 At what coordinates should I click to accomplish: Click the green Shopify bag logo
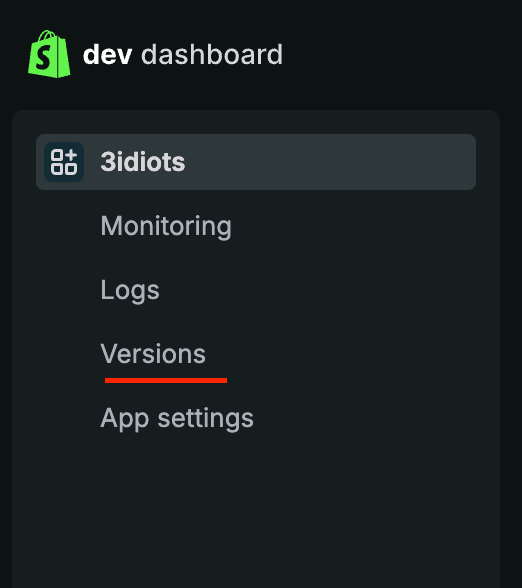click(49, 54)
